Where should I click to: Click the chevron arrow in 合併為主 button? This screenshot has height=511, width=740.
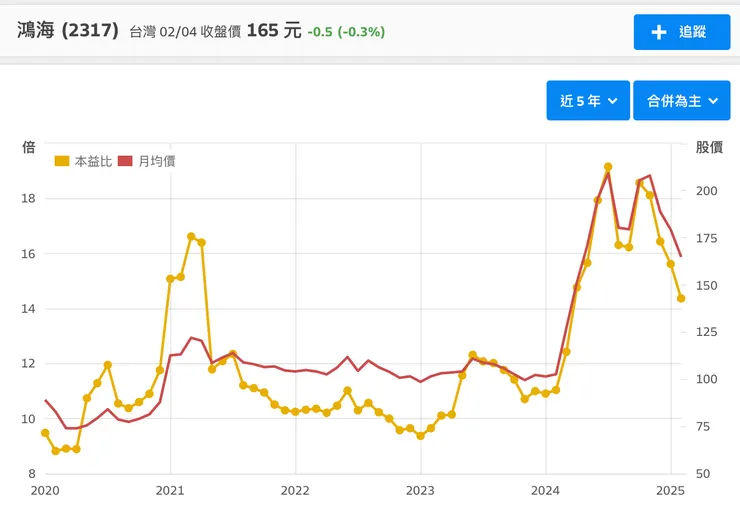pos(713,101)
